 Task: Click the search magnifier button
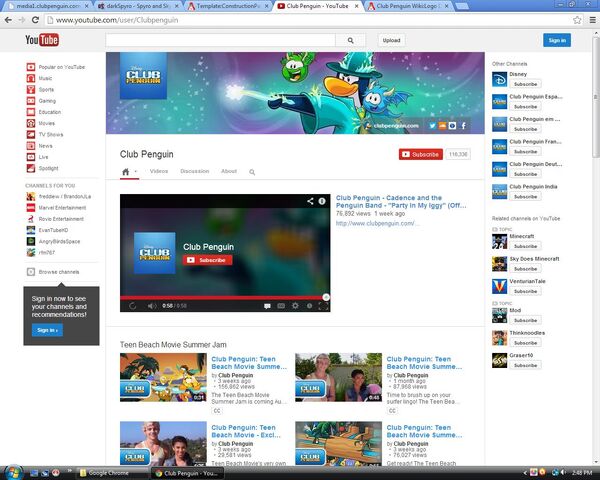(x=350, y=40)
